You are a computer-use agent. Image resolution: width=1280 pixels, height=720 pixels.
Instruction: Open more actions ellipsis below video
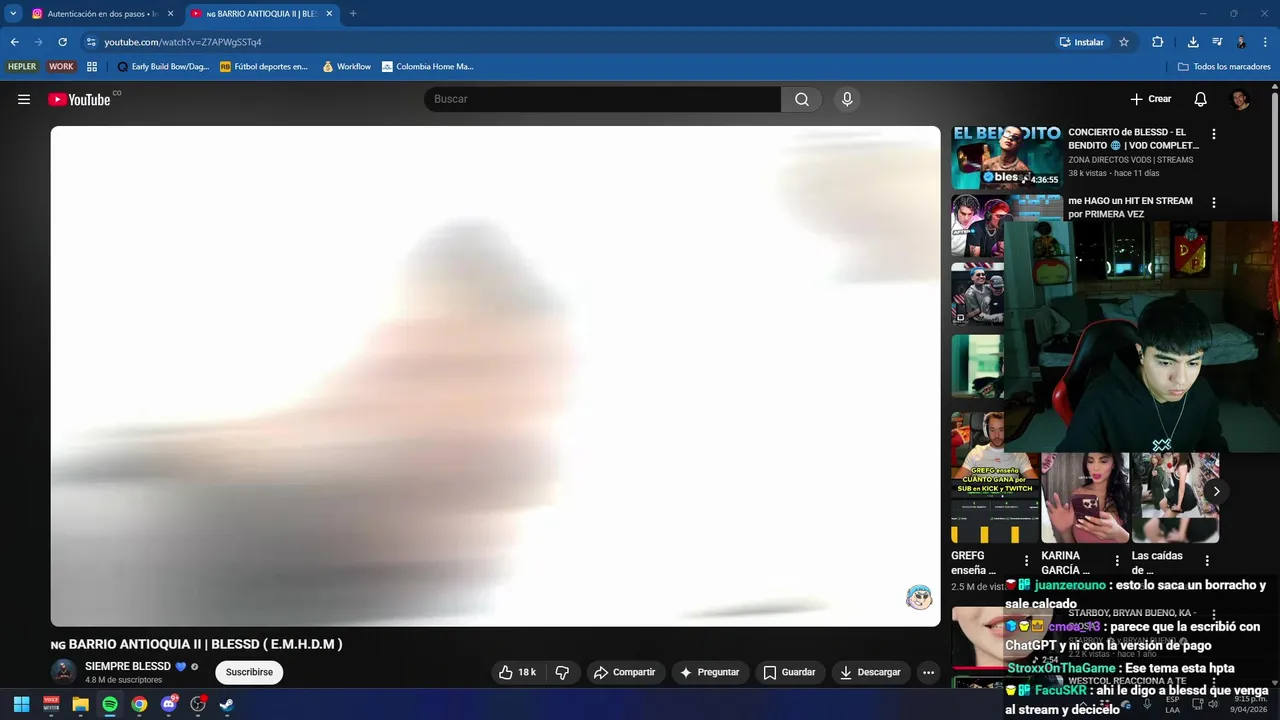[x=928, y=672]
